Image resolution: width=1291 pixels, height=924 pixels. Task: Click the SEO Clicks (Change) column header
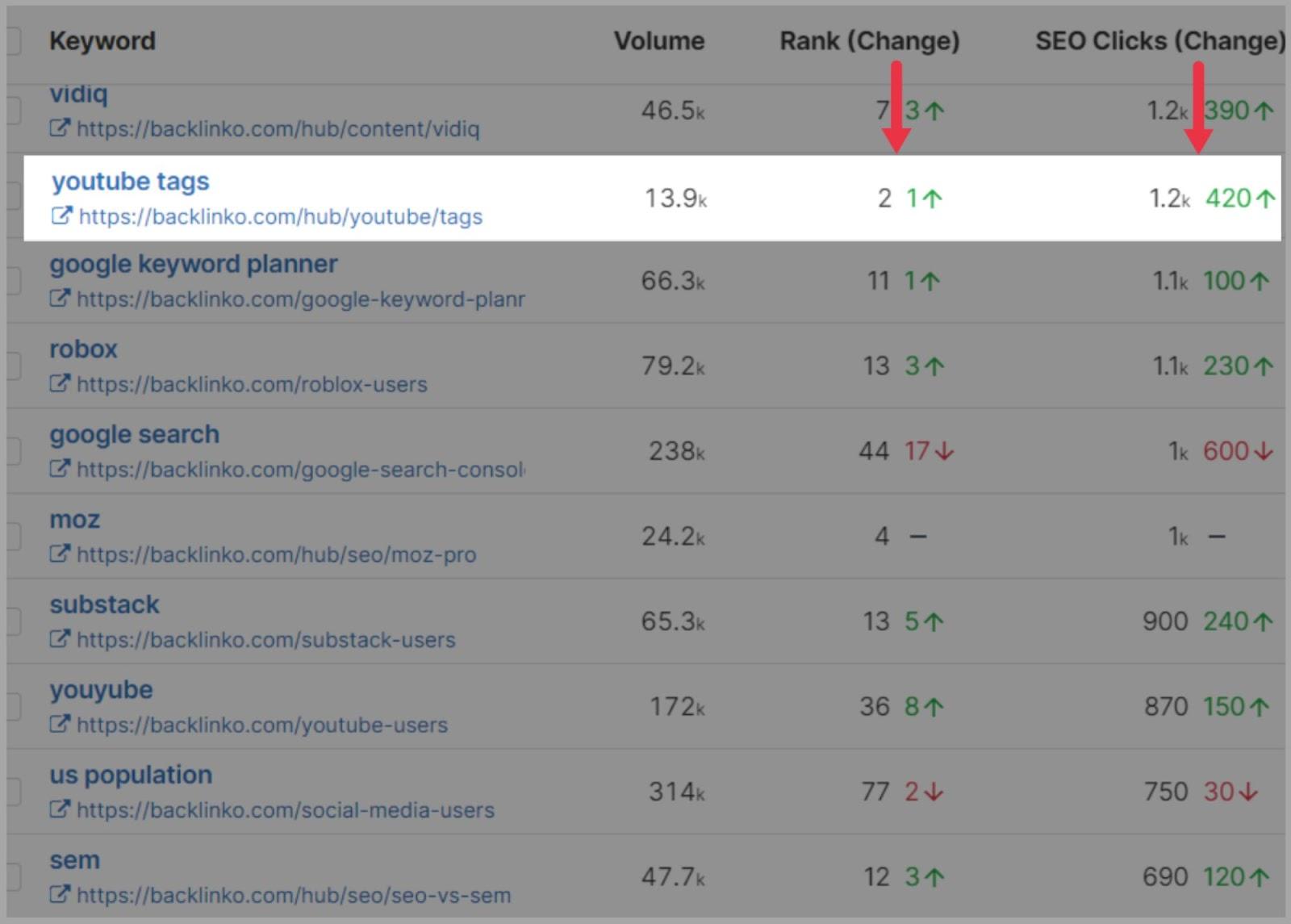(x=1159, y=40)
